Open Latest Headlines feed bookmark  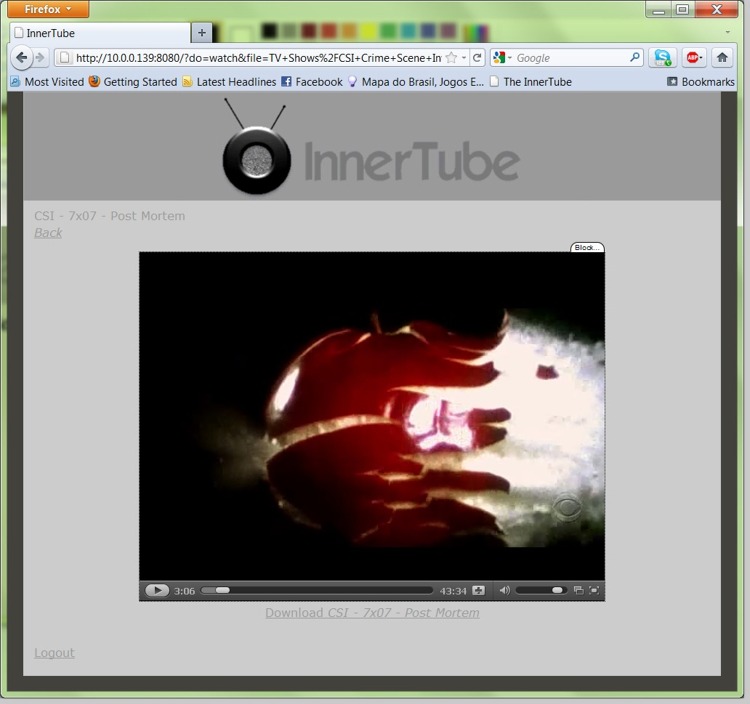pos(230,82)
